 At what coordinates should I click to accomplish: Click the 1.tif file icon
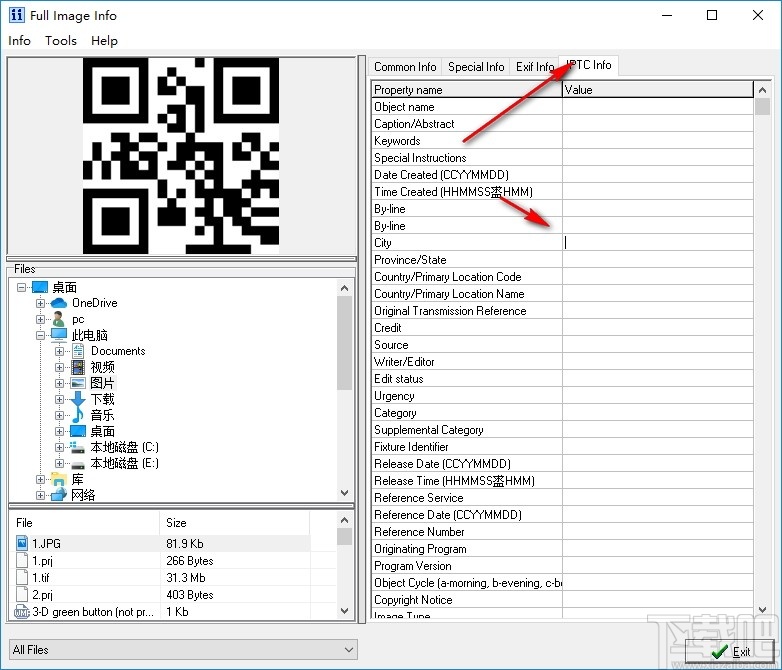[x=22, y=577]
